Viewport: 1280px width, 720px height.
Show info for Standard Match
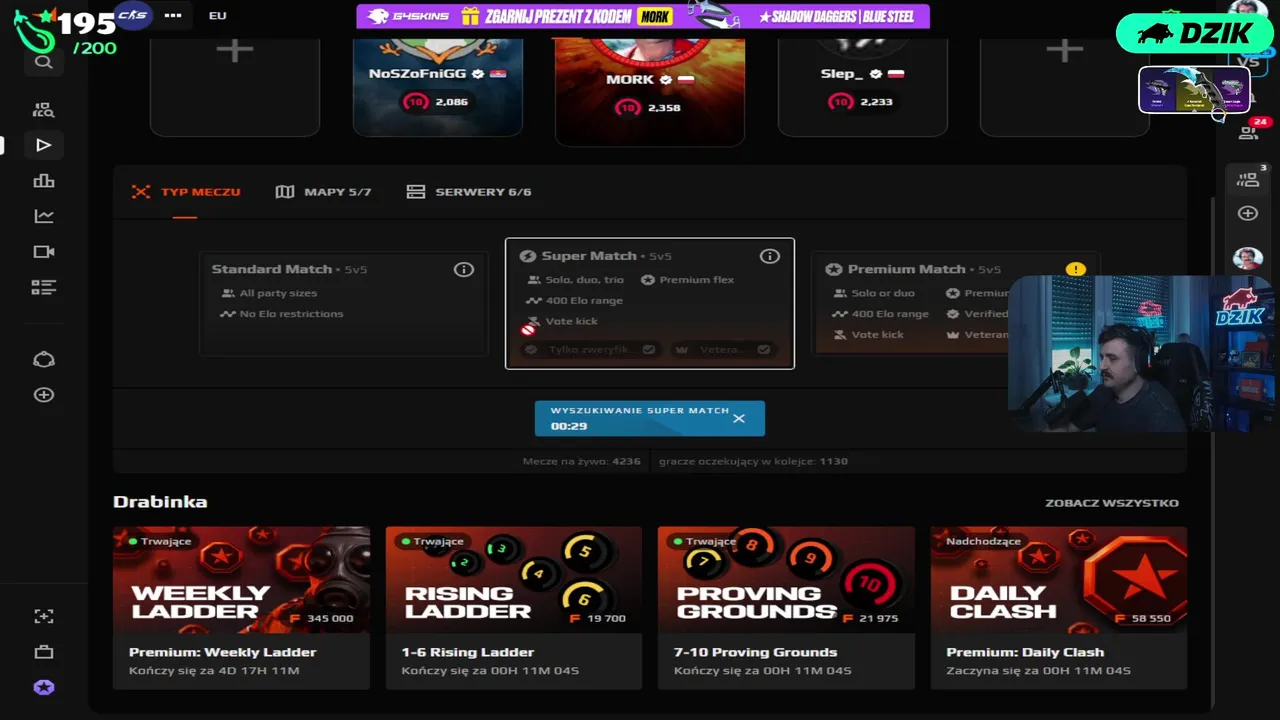tap(463, 269)
